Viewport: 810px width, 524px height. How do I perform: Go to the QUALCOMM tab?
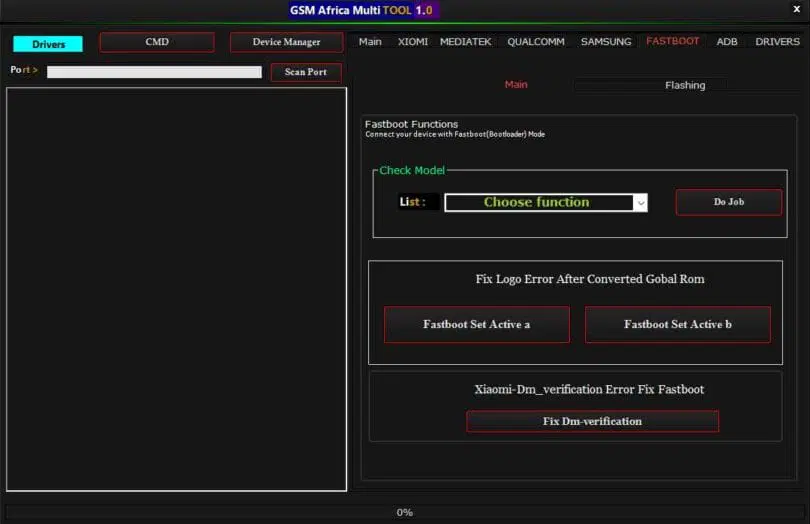[x=536, y=42]
